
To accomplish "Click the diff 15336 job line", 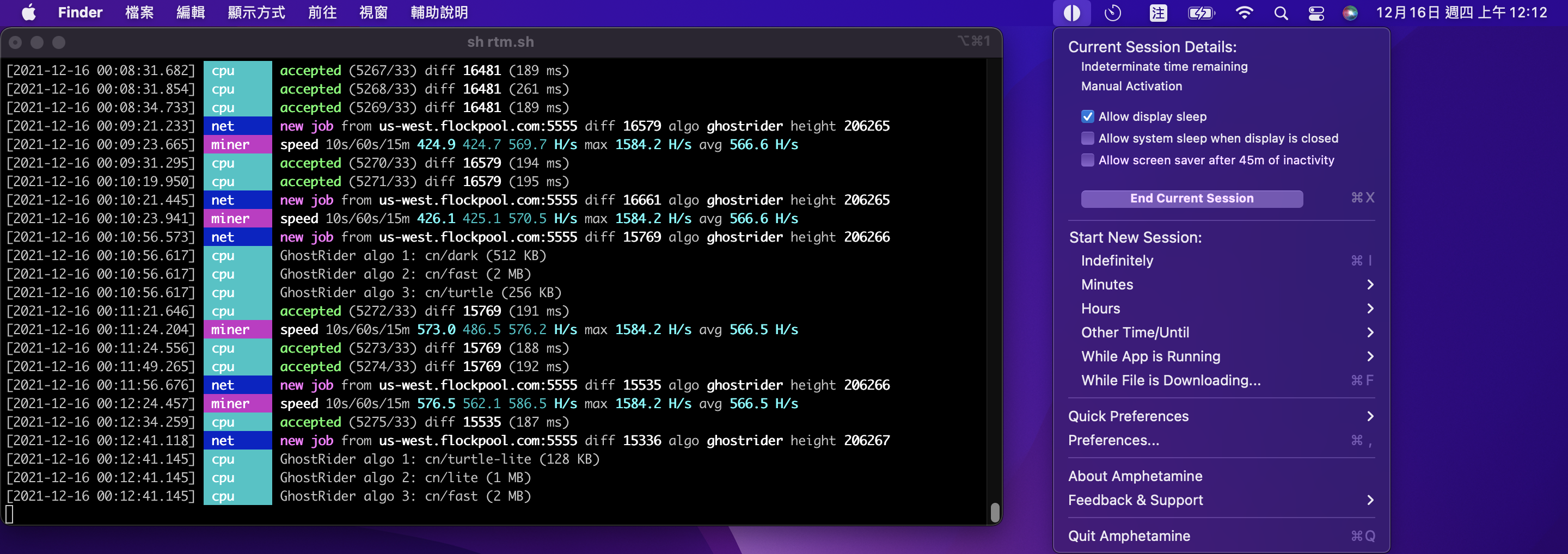I will 584,440.
